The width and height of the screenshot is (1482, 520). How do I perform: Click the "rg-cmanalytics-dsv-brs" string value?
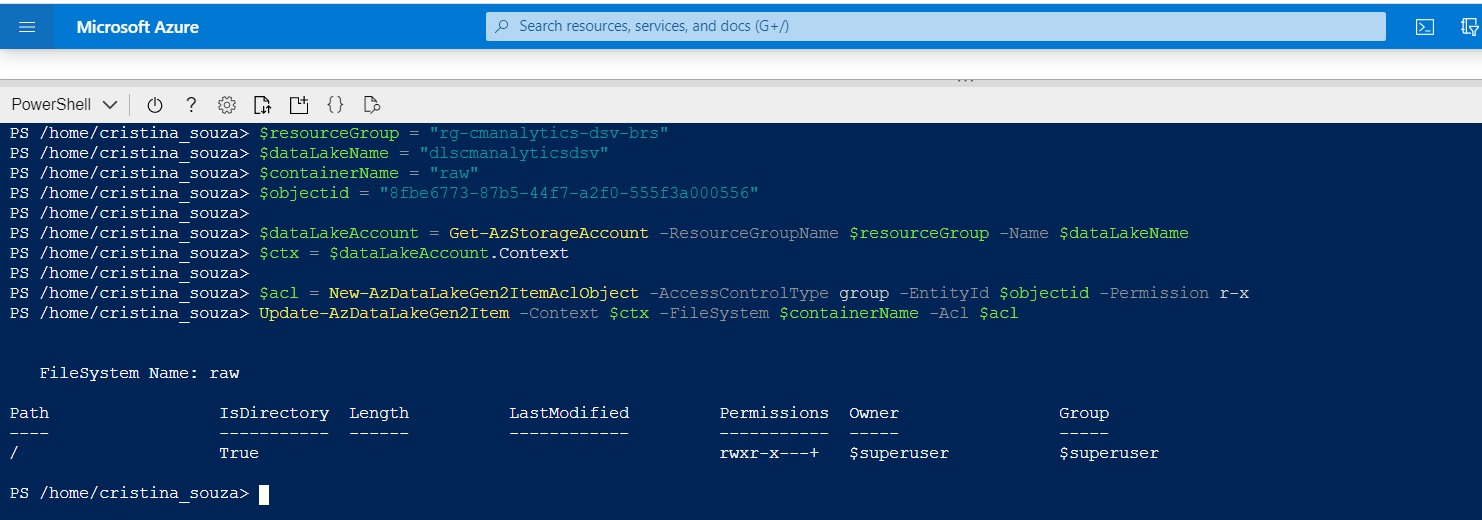pyautogui.click(x=549, y=133)
